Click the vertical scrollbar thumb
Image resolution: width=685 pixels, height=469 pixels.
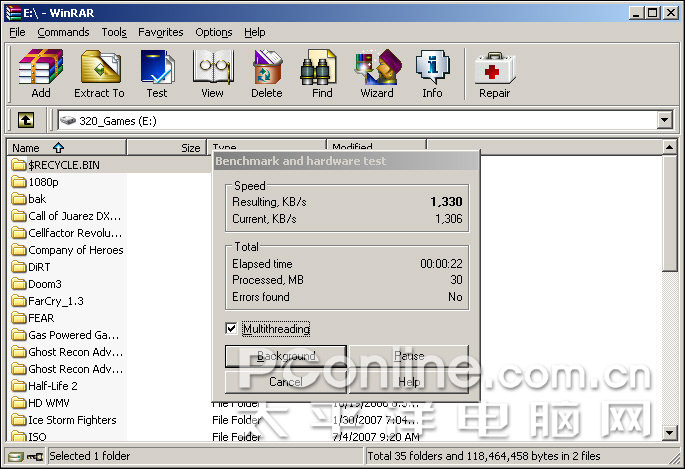[669, 214]
